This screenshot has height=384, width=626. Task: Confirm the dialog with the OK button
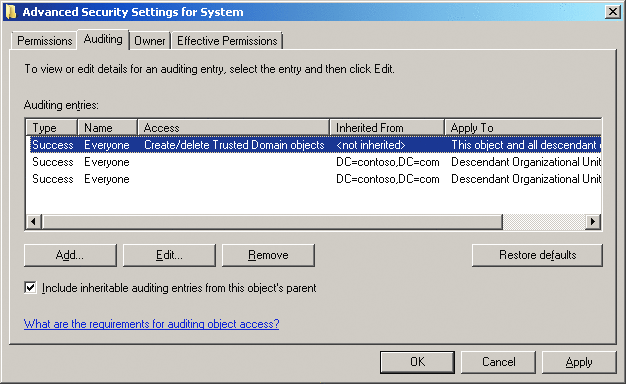click(417, 362)
